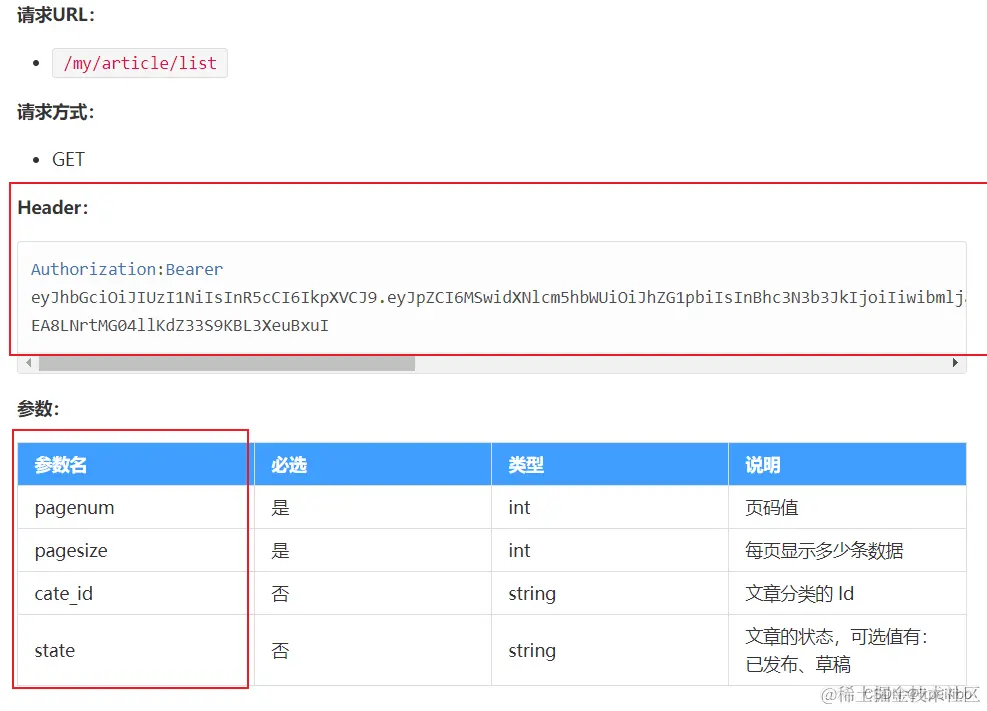
Task: Click the 类型 column header
Action: click(x=610, y=464)
